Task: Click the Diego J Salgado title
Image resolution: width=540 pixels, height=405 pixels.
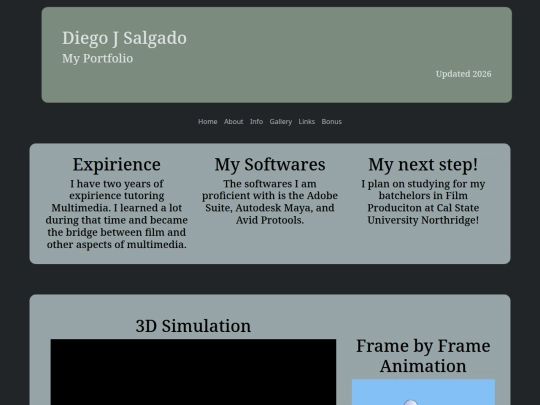Action: point(124,38)
